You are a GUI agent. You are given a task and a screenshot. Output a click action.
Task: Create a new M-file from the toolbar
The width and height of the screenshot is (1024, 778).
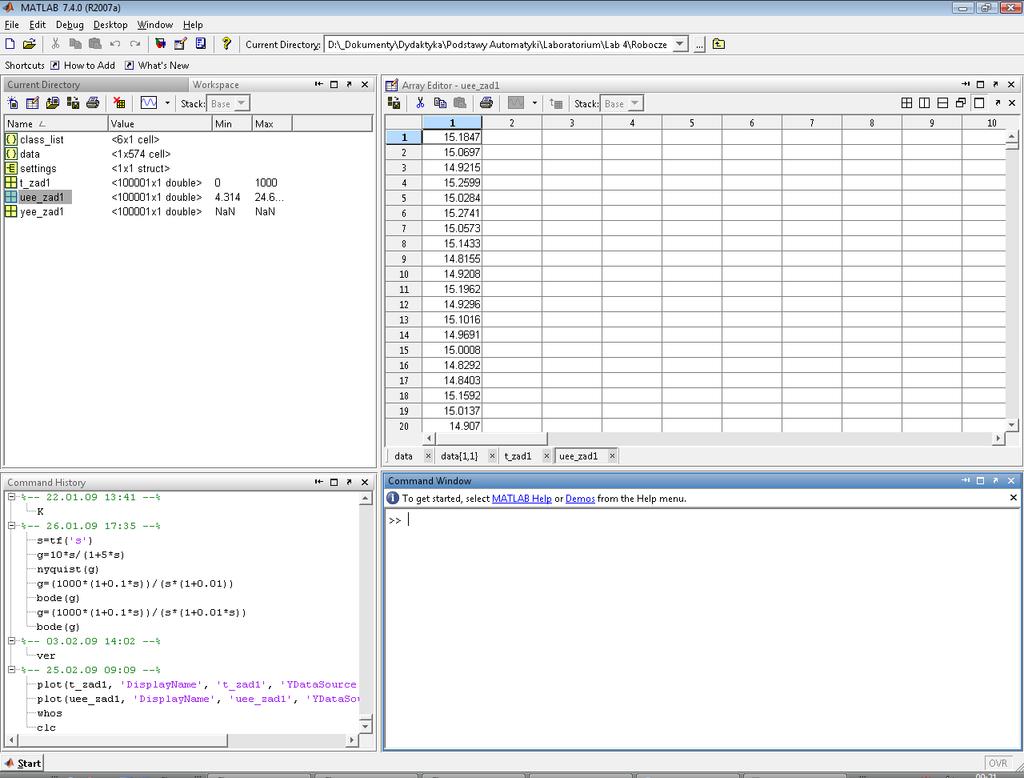[10, 44]
